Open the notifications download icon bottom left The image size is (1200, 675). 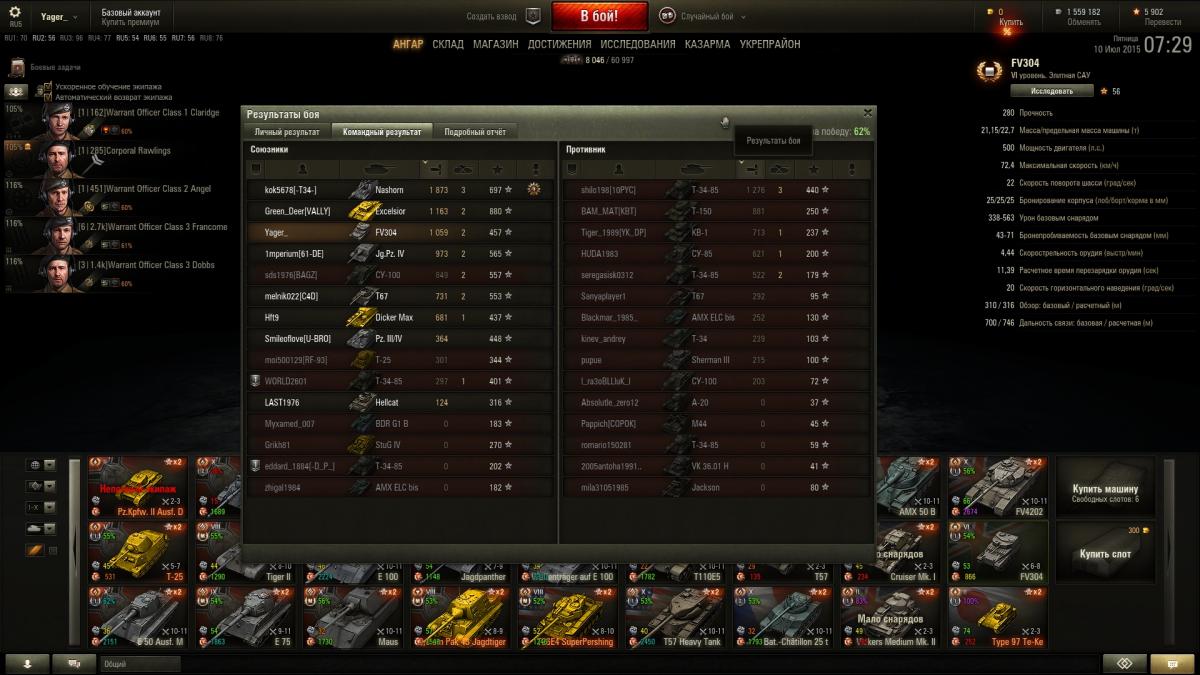(x=27, y=663)
